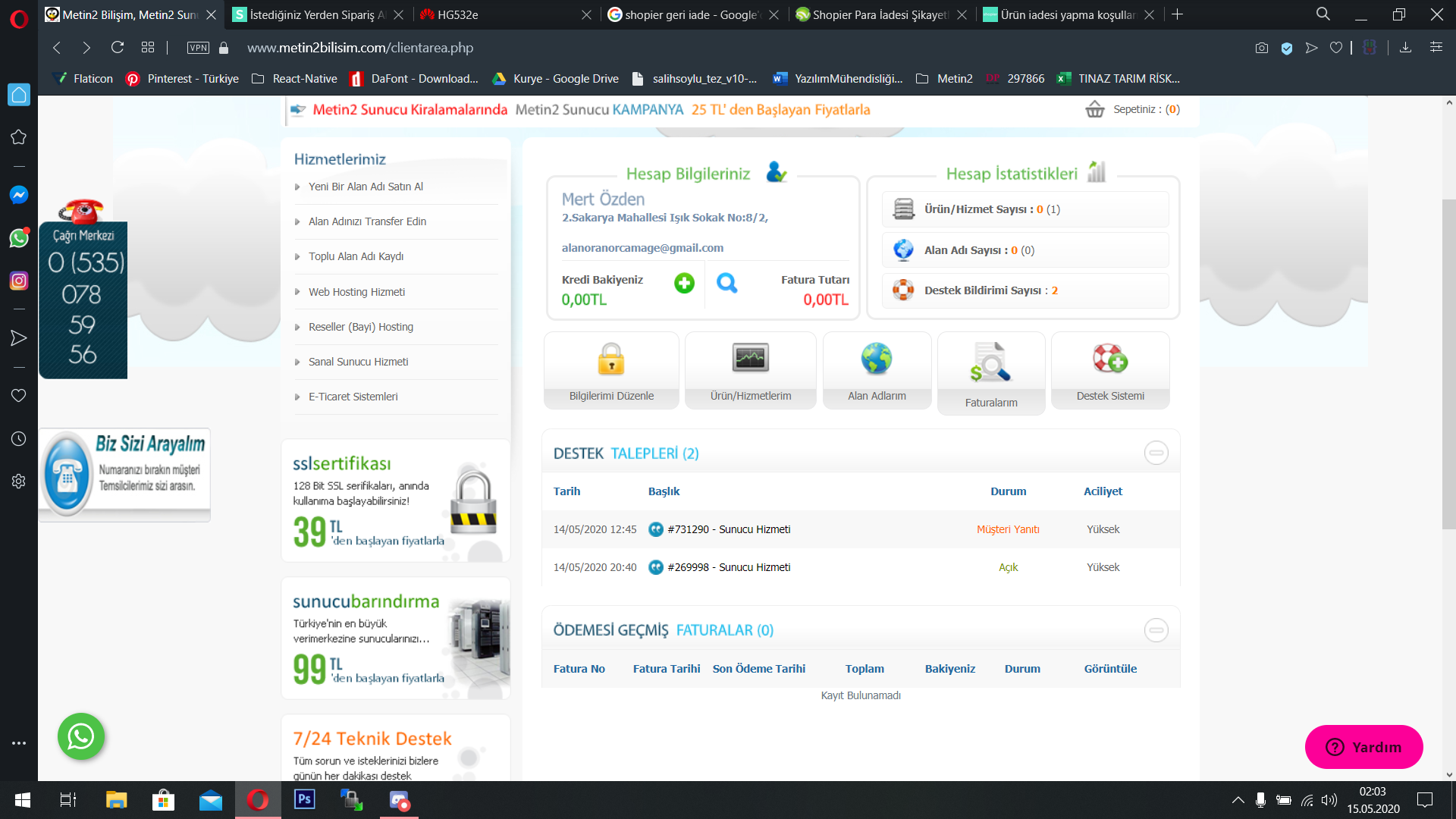
Task: Open a new browser tab
Action: [1177, 14]
